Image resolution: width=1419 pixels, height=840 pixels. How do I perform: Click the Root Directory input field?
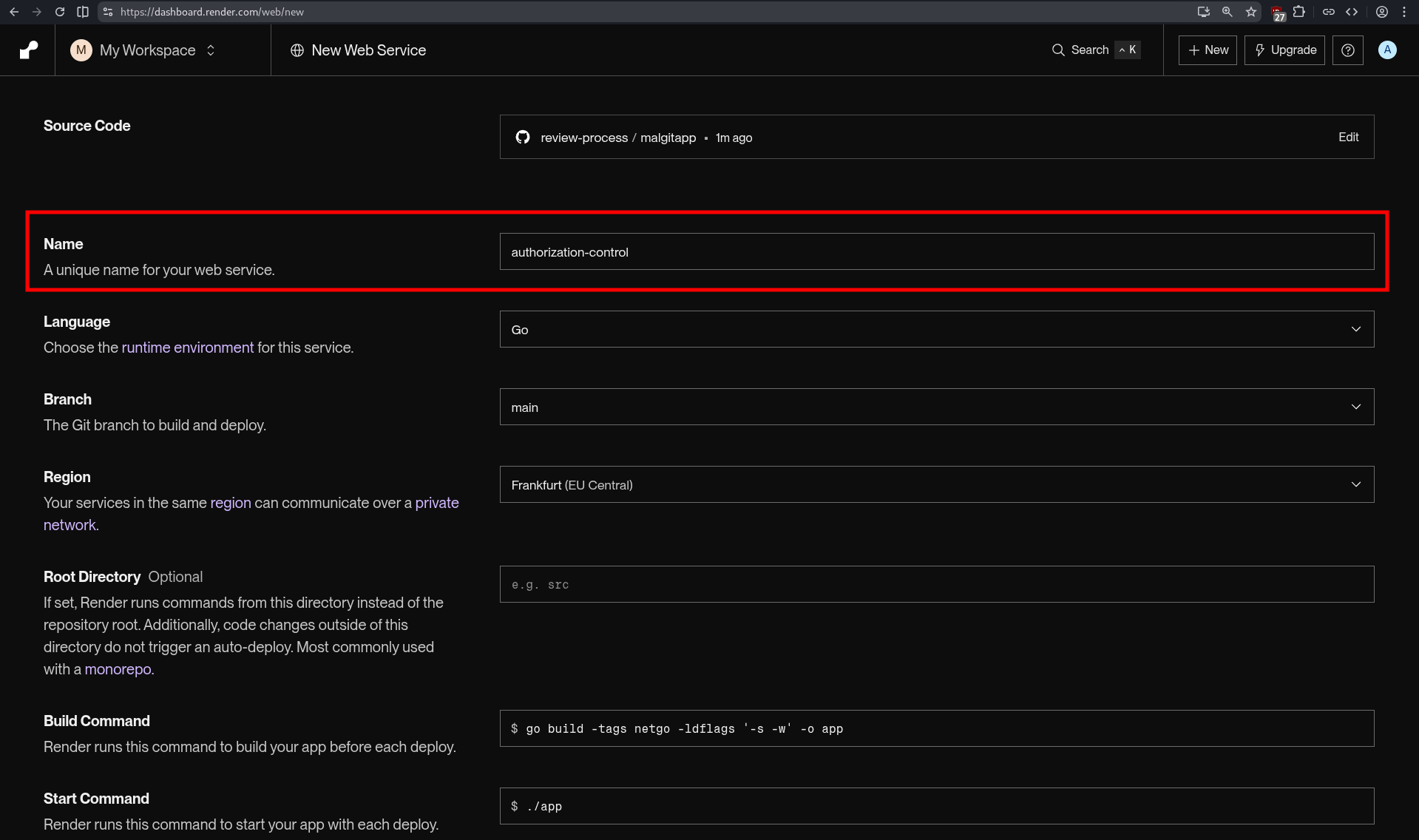pyautogui.click(x=936, y=584)
